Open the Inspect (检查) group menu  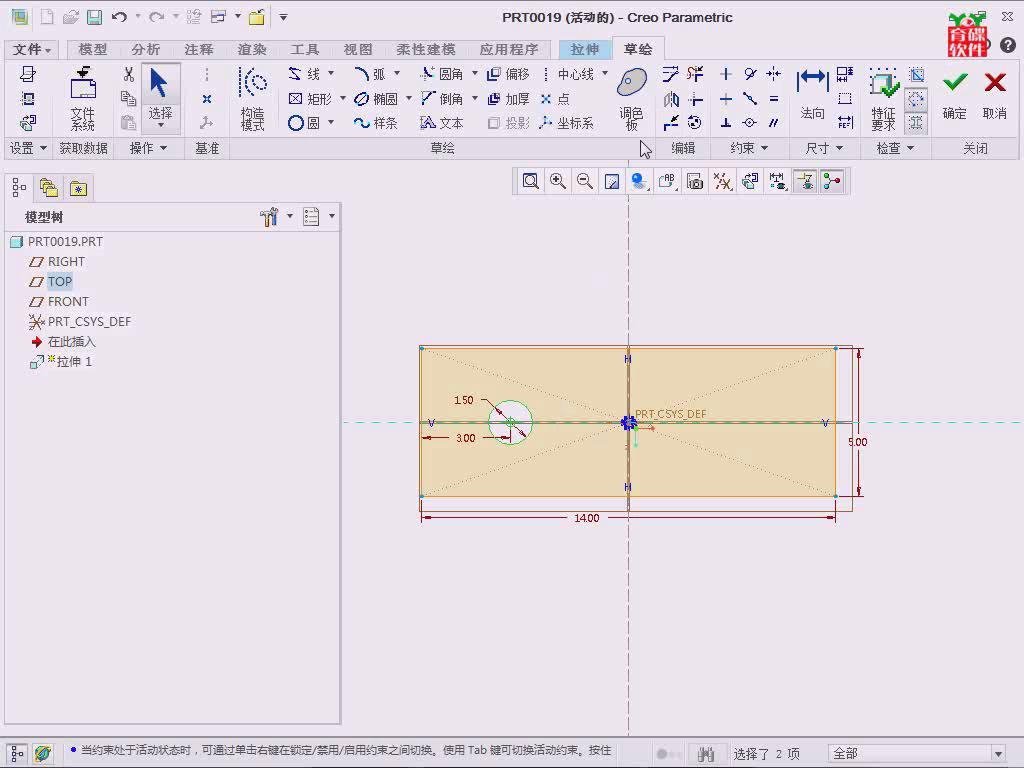click(895, 148)
